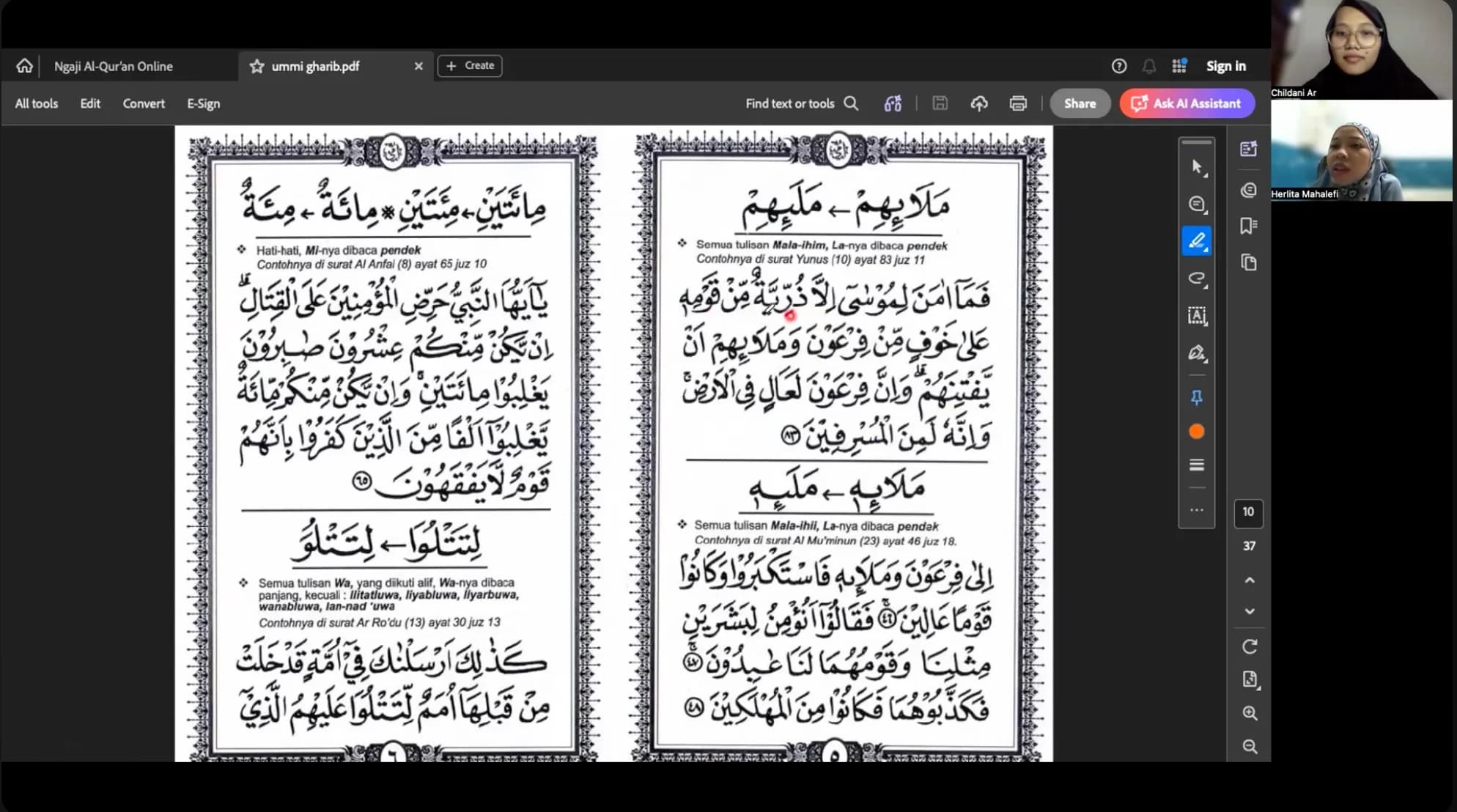Pin the quick tools toolbar
Image resolution: width=1457 pixels, height=812 pixels.
pyautogui.click(x=1196, y=397)
